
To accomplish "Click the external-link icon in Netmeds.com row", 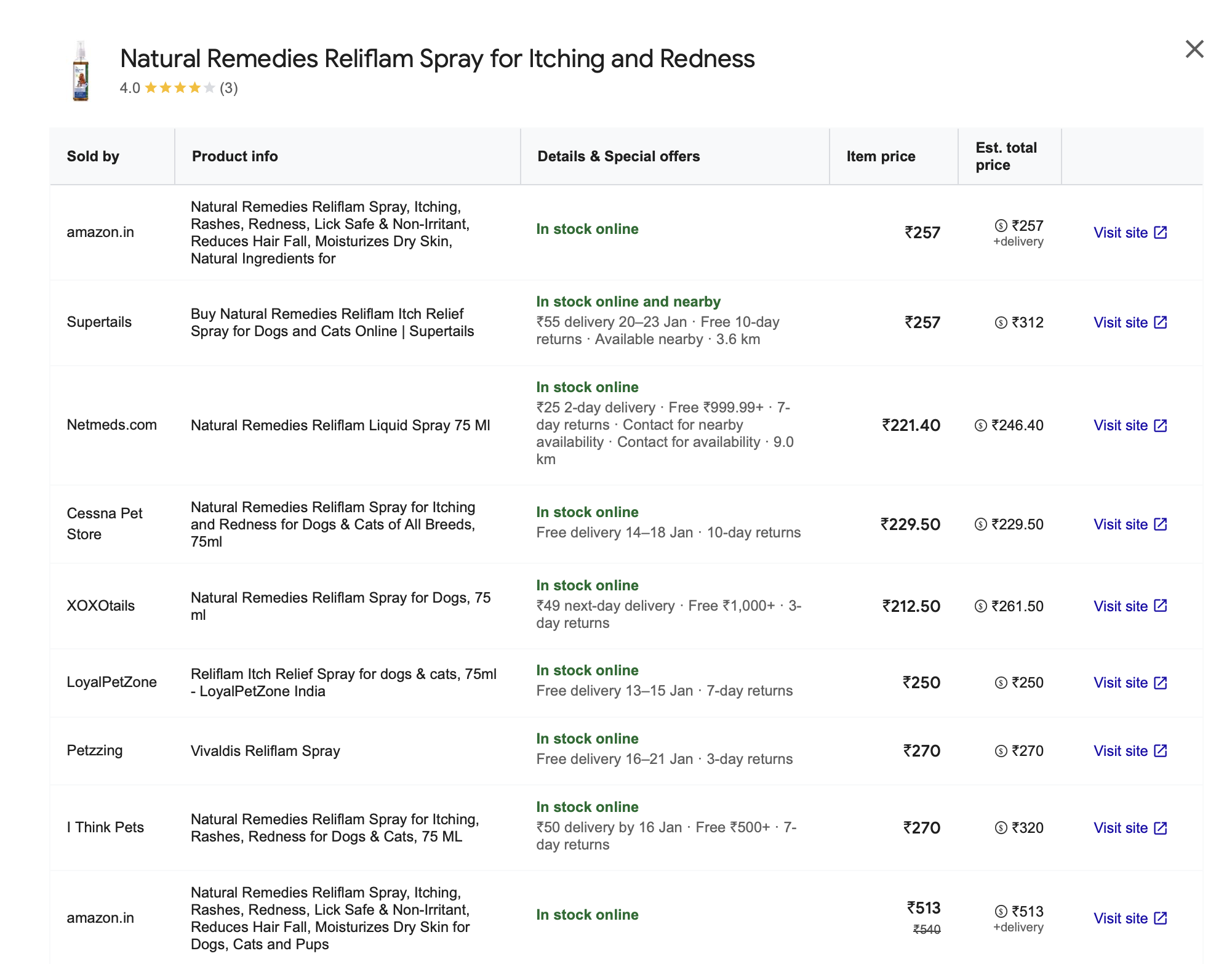I will pos(1160,425).
